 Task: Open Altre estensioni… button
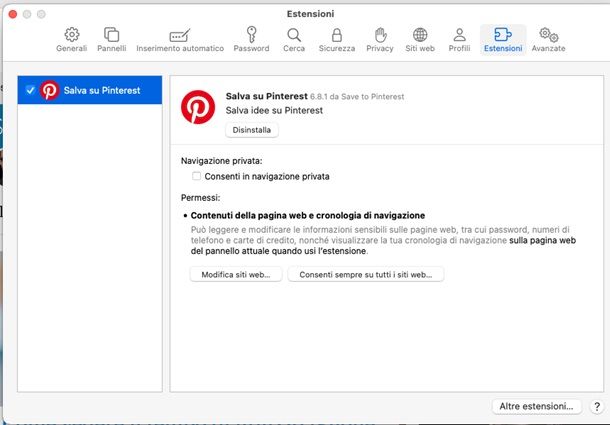coord(536,406)
